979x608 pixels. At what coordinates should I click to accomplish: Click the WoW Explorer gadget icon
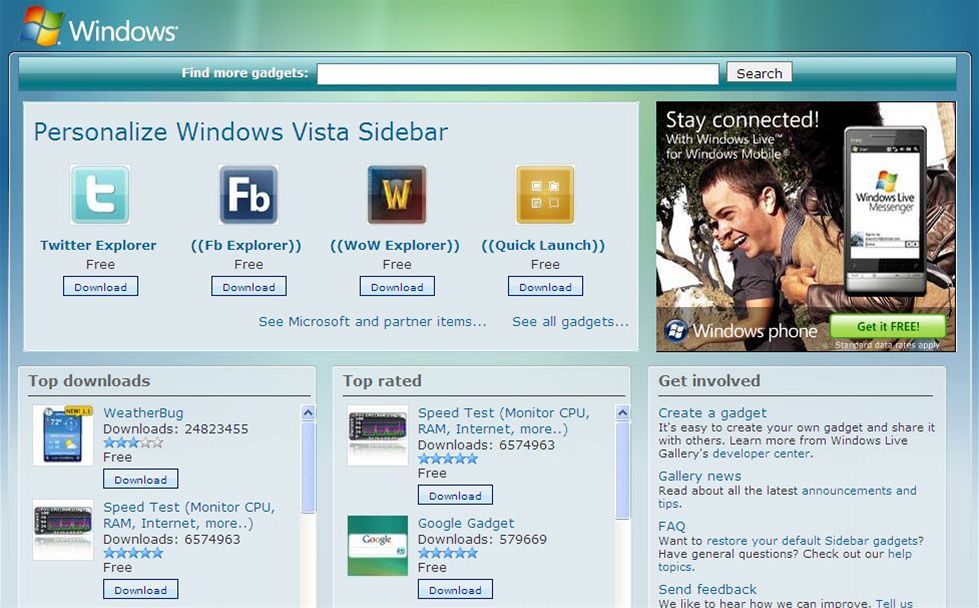(x=397, y=195)
